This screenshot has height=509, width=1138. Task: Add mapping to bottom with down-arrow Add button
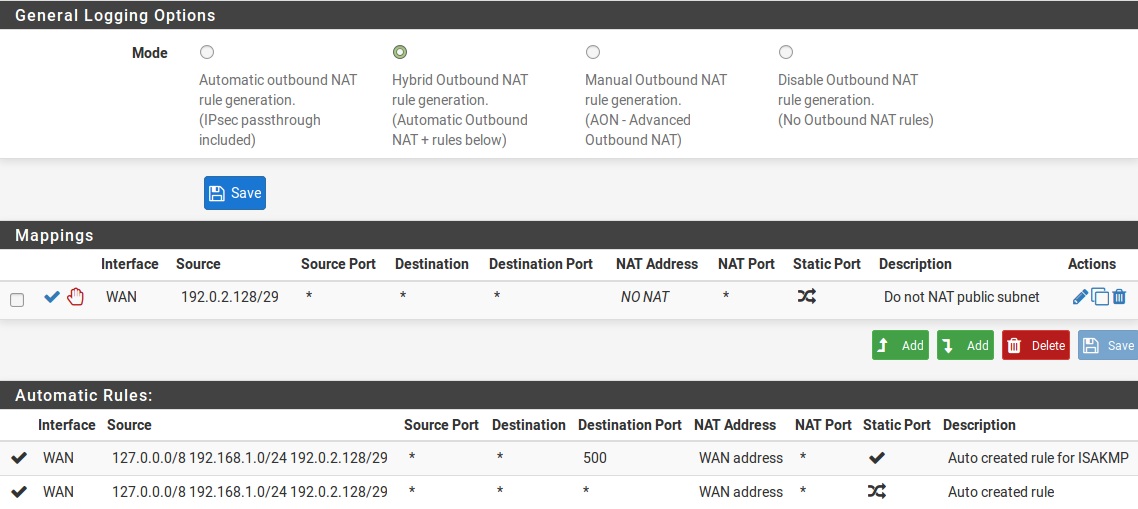pyautogui.click(x=965, y=345)
